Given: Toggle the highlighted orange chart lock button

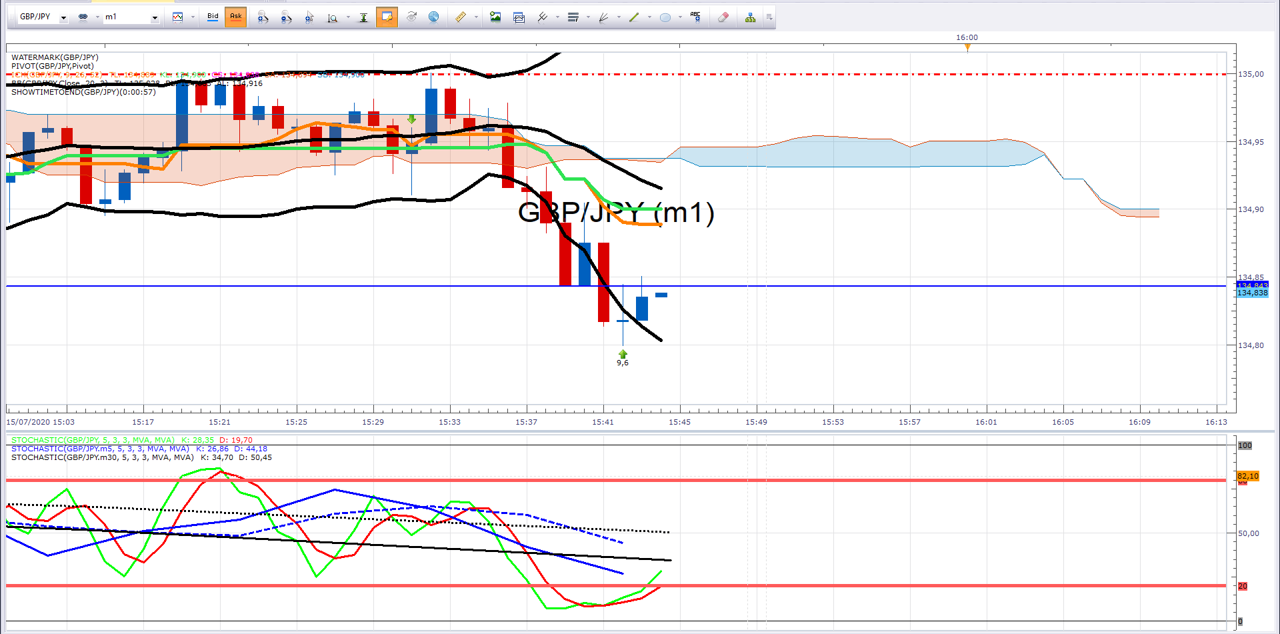Looking at the screenshot, I should click(x=386, y=17).
